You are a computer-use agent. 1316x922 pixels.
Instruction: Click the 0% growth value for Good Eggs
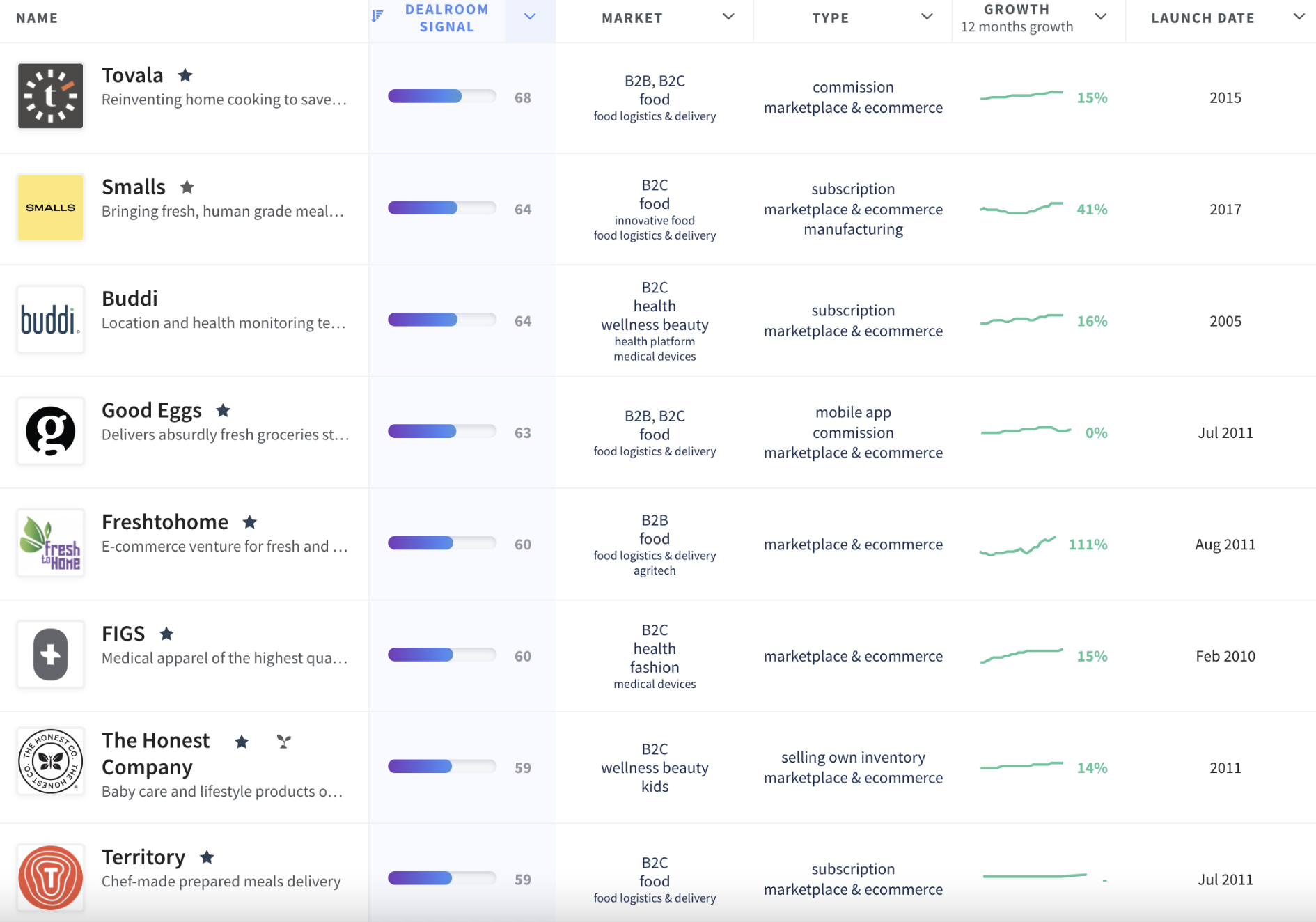tap(1096, 432)
